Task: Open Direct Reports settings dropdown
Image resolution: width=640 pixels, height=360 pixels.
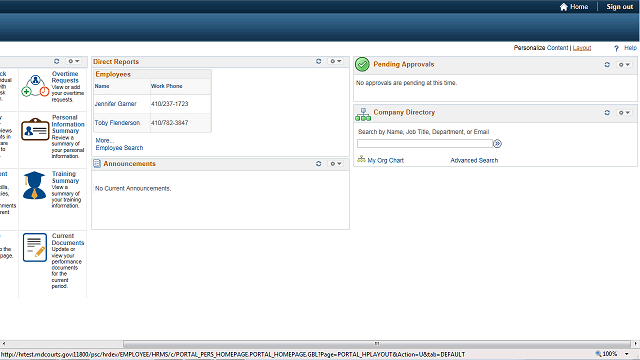Action: tap(336, 61)
